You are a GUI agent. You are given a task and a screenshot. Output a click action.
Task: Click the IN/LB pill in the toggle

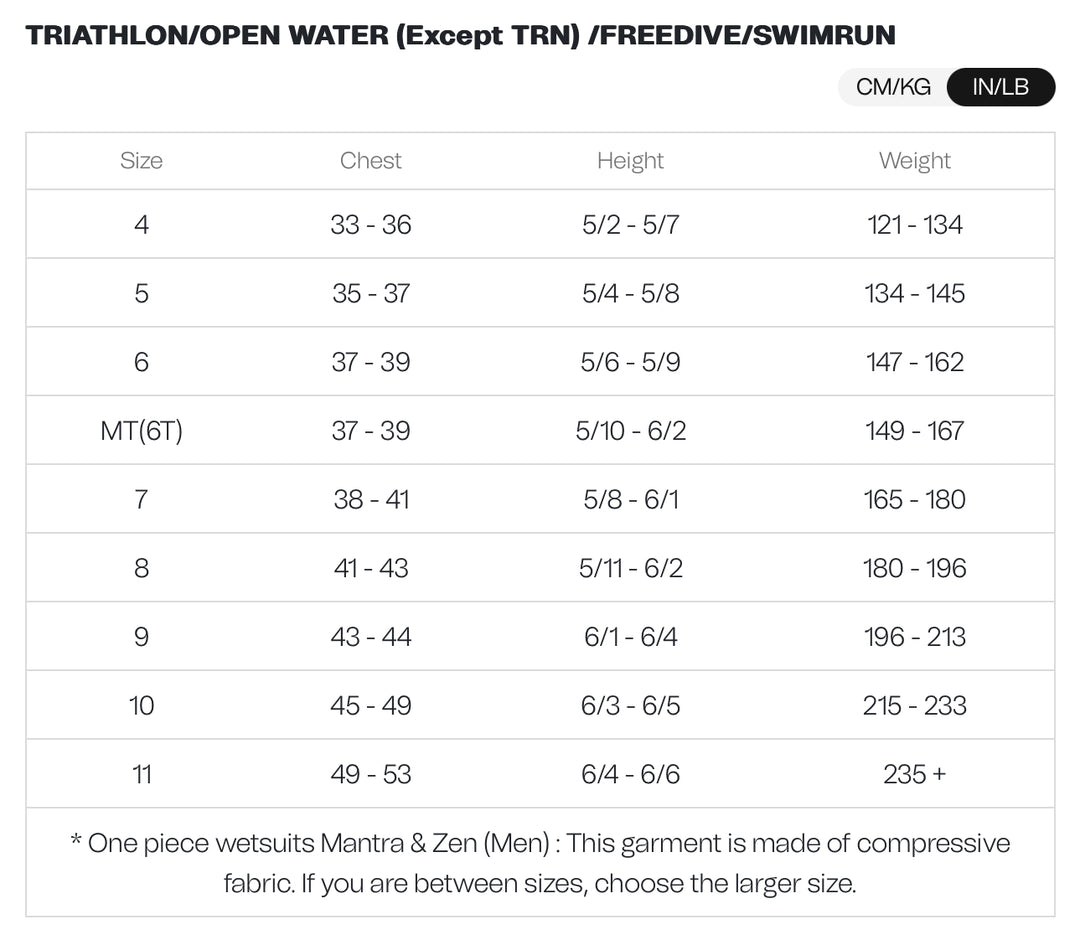[1001, 87]
